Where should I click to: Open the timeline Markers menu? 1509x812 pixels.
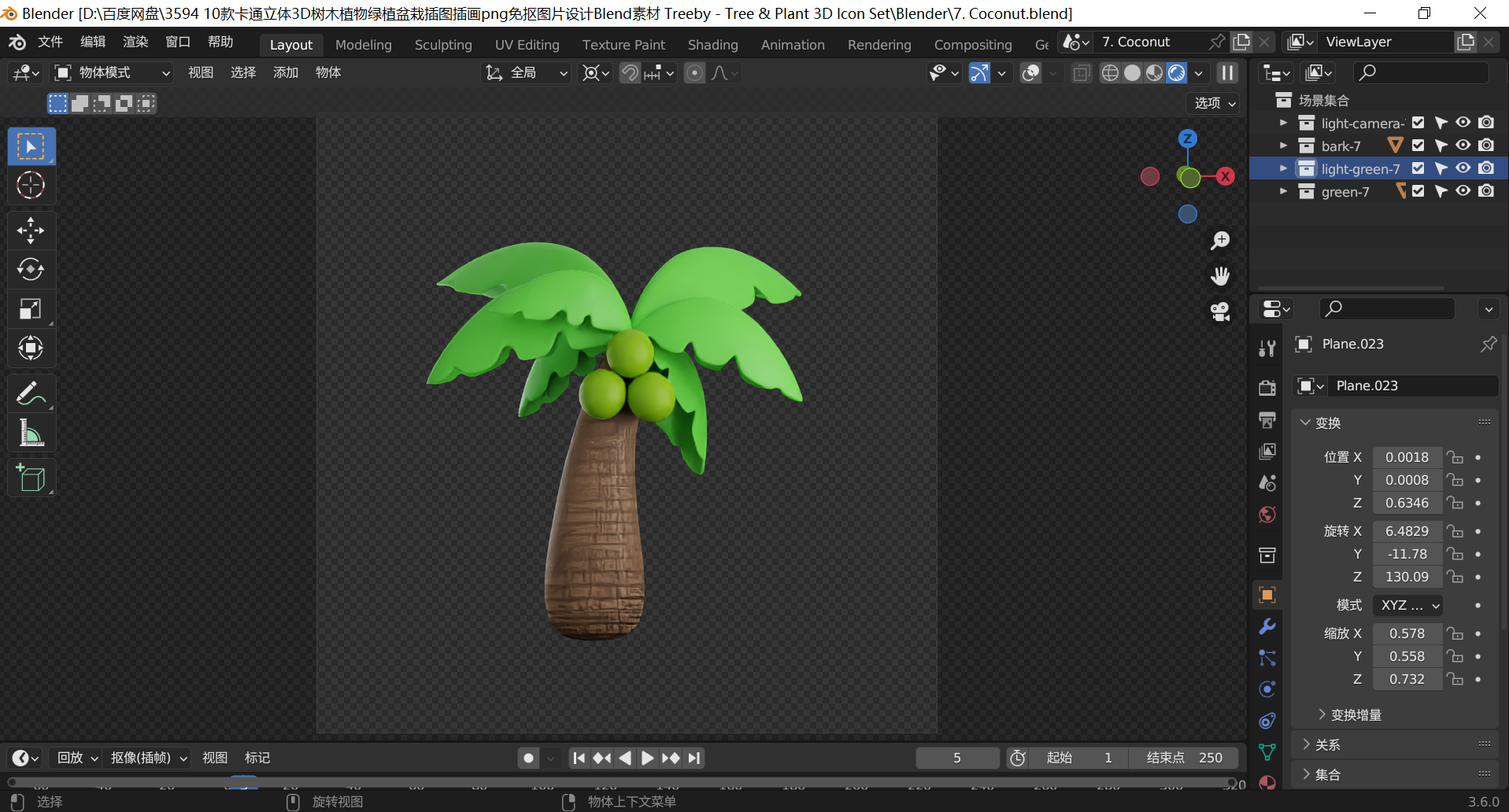(x=257, y=758)
